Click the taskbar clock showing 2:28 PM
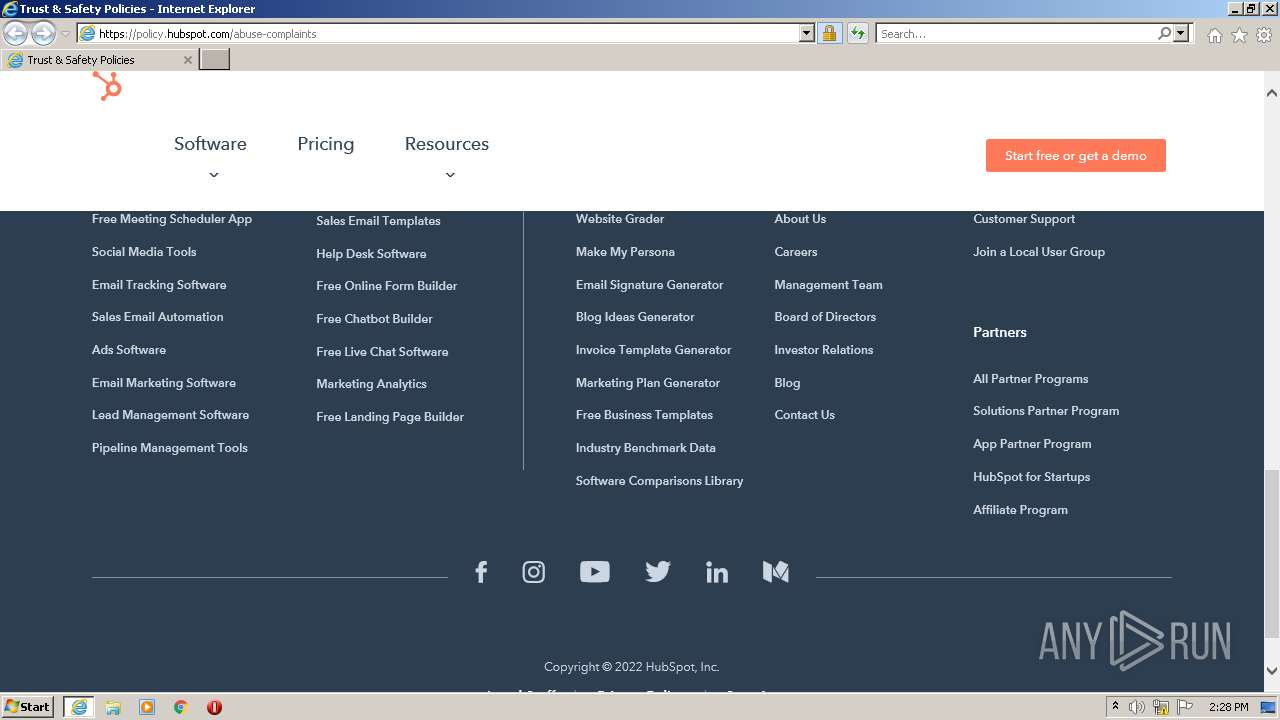 (1228, 707)
